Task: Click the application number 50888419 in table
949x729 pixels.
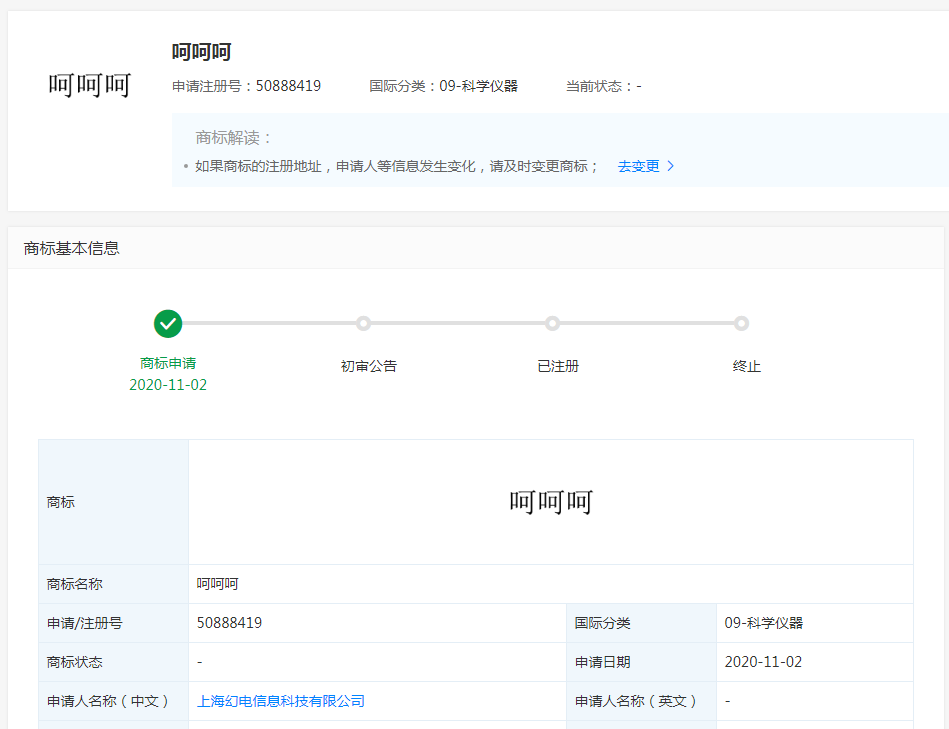Action: [230, 623]
